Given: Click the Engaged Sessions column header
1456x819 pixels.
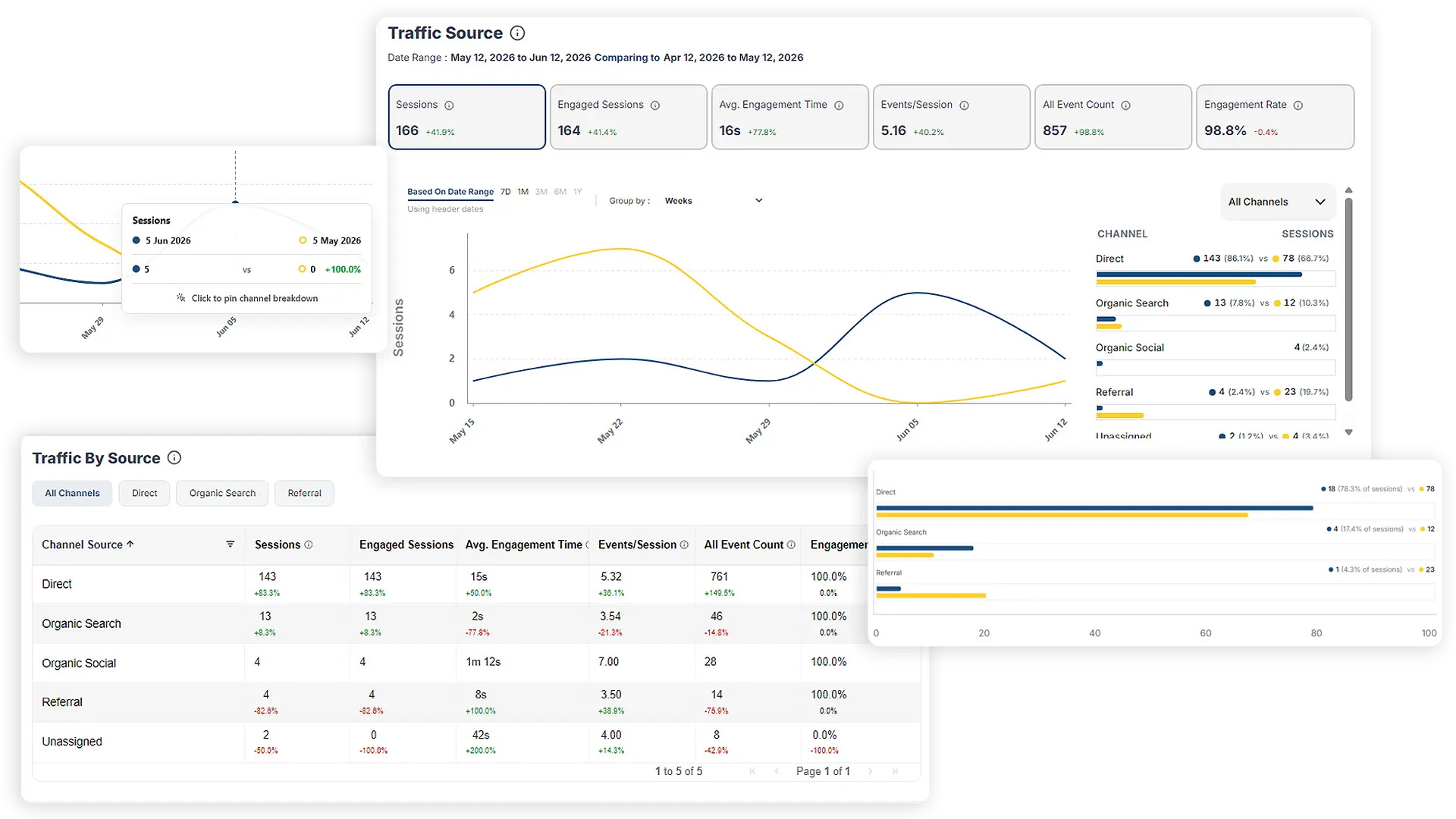Looking at the screenshot, I should pyautogui.click(x=406, y=544).
